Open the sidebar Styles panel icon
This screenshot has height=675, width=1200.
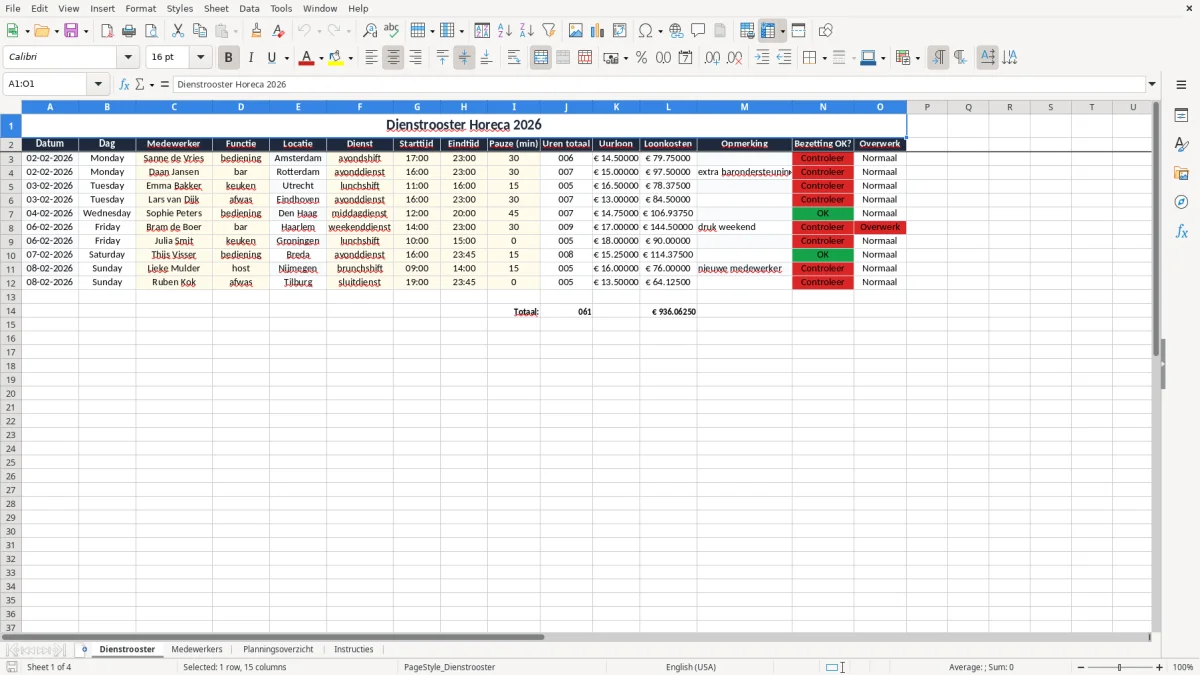click(1182, 145)
